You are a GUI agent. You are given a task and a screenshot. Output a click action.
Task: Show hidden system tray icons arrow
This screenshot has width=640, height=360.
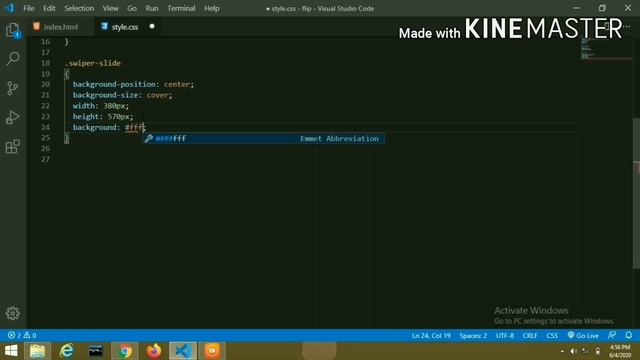pyautogui.click(x=562, y=351)
